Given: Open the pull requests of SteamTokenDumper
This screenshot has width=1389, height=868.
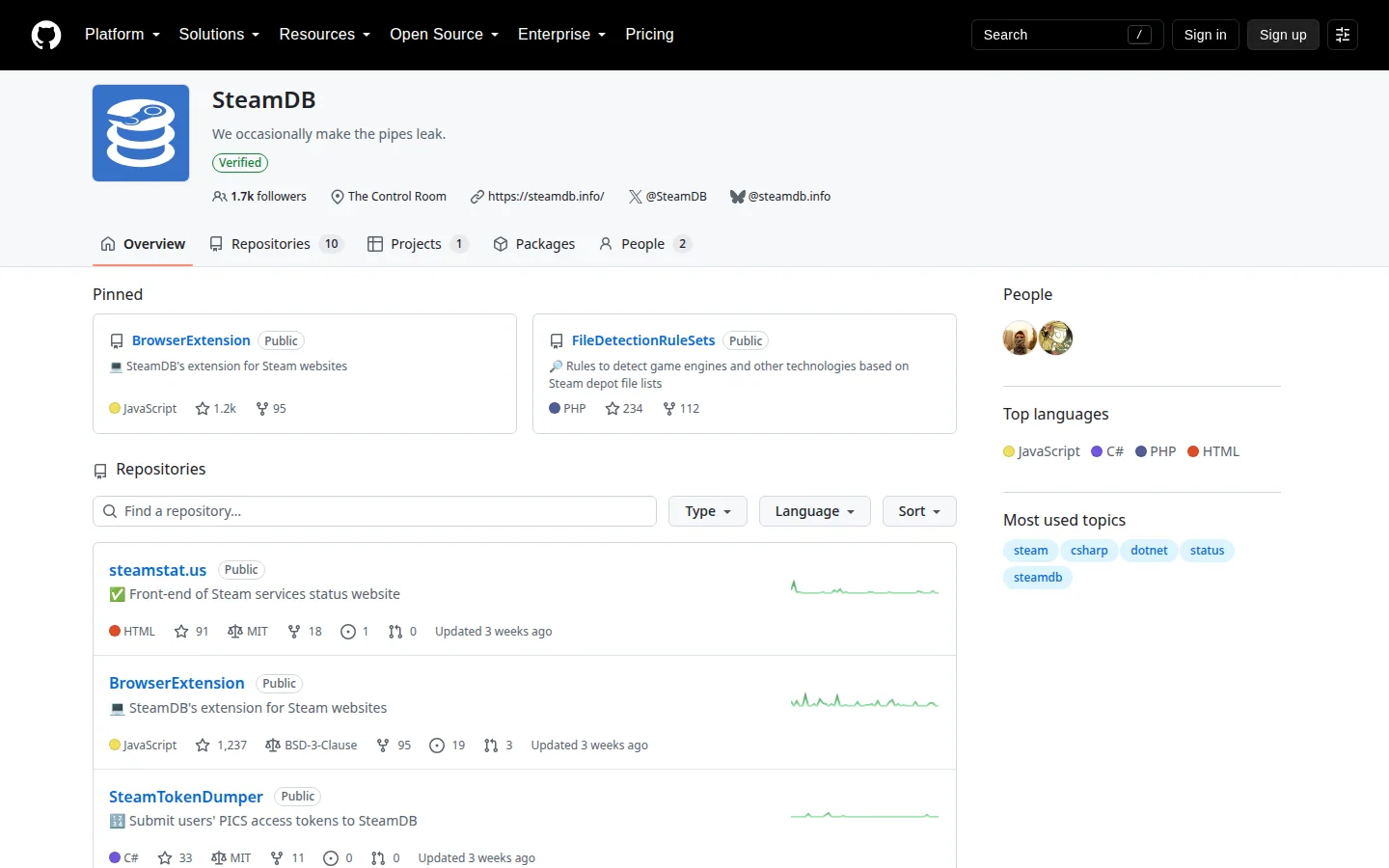Looking at the screenshot, I should [385, 858].
